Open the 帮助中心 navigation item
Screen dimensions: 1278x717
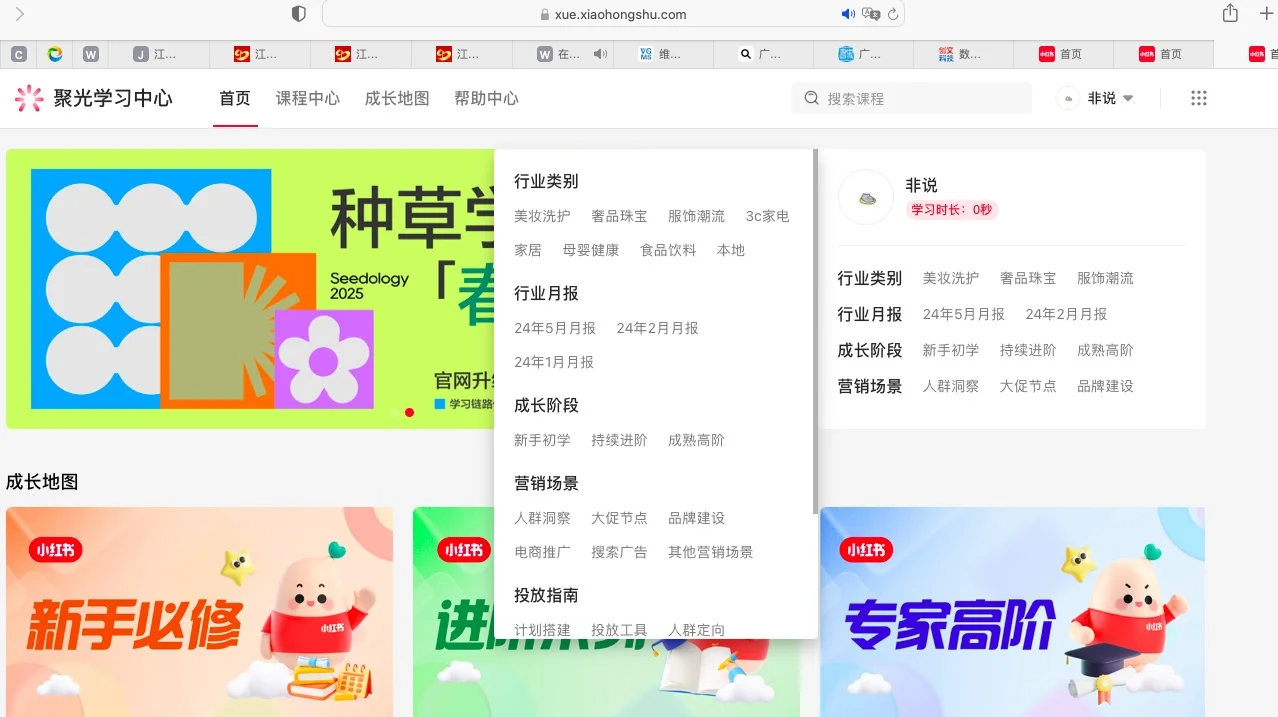coord(486,98)
